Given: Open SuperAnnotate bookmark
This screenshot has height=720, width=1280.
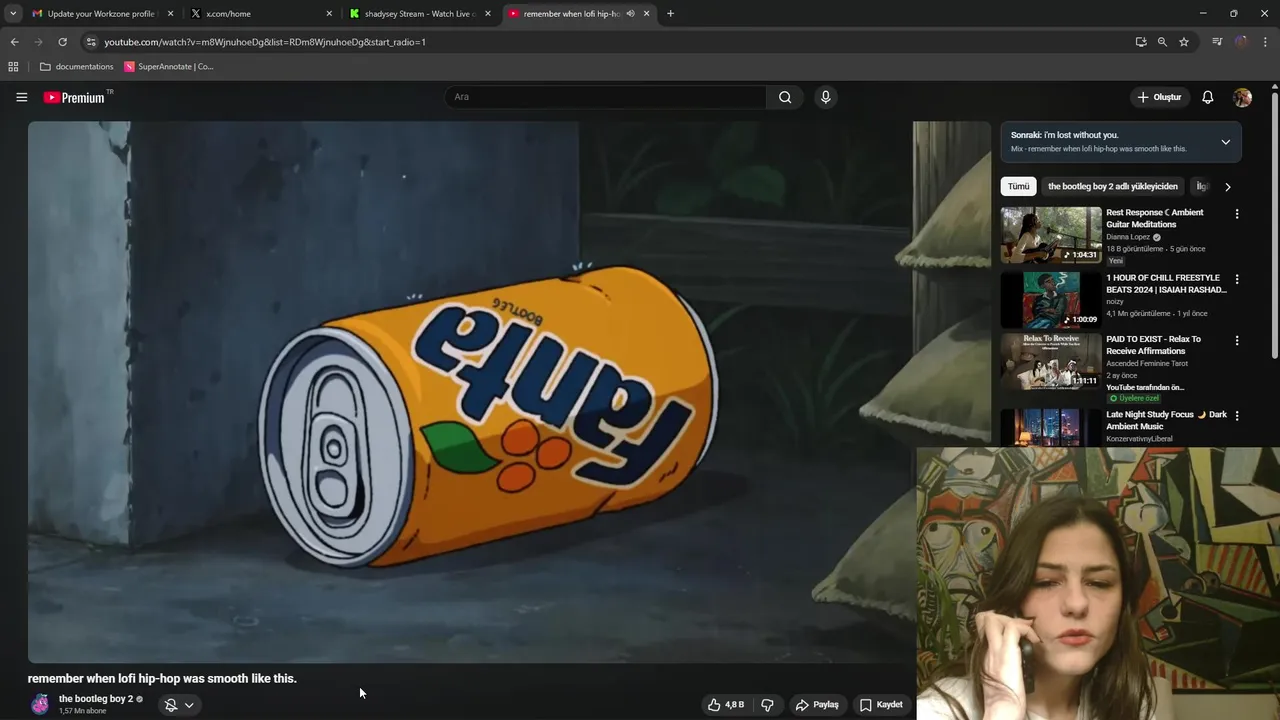Looking at the screenshot, I should [x=169, y=67].
